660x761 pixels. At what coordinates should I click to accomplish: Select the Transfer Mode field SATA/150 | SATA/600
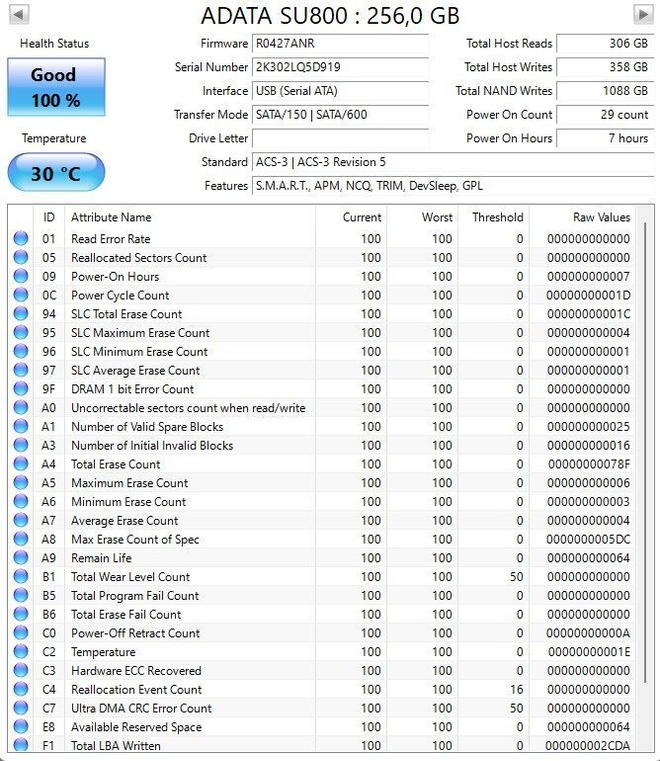tap(340, 115)
